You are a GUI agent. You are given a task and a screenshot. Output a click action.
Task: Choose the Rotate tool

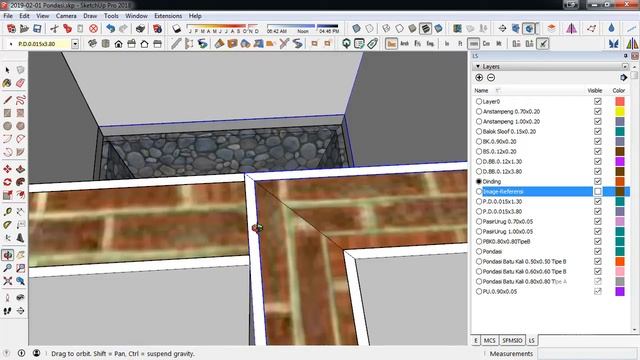7,182
